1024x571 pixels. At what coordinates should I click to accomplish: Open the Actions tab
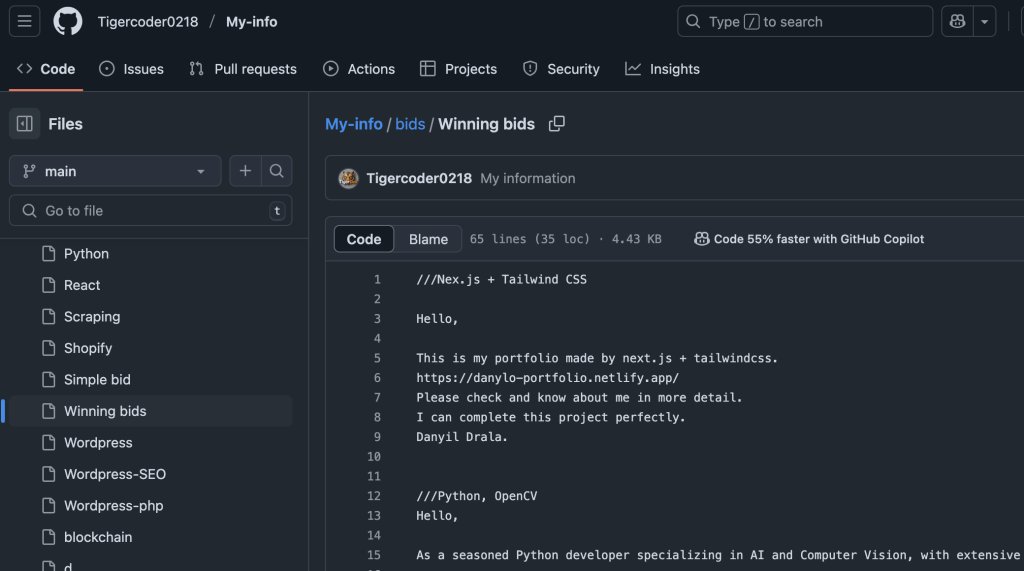[359, 69]
